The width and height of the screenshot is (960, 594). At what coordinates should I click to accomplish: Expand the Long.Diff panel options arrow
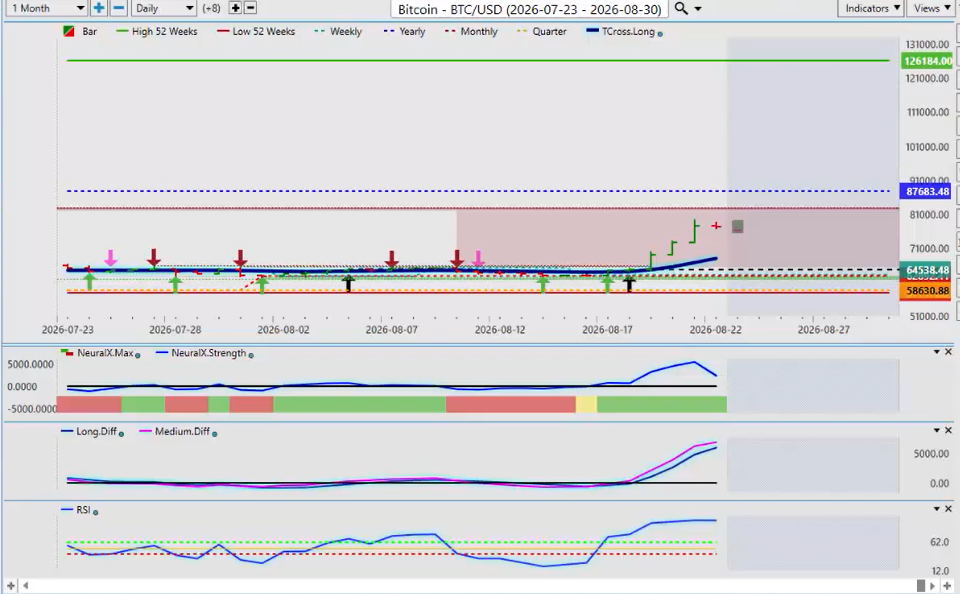[937, 430]
